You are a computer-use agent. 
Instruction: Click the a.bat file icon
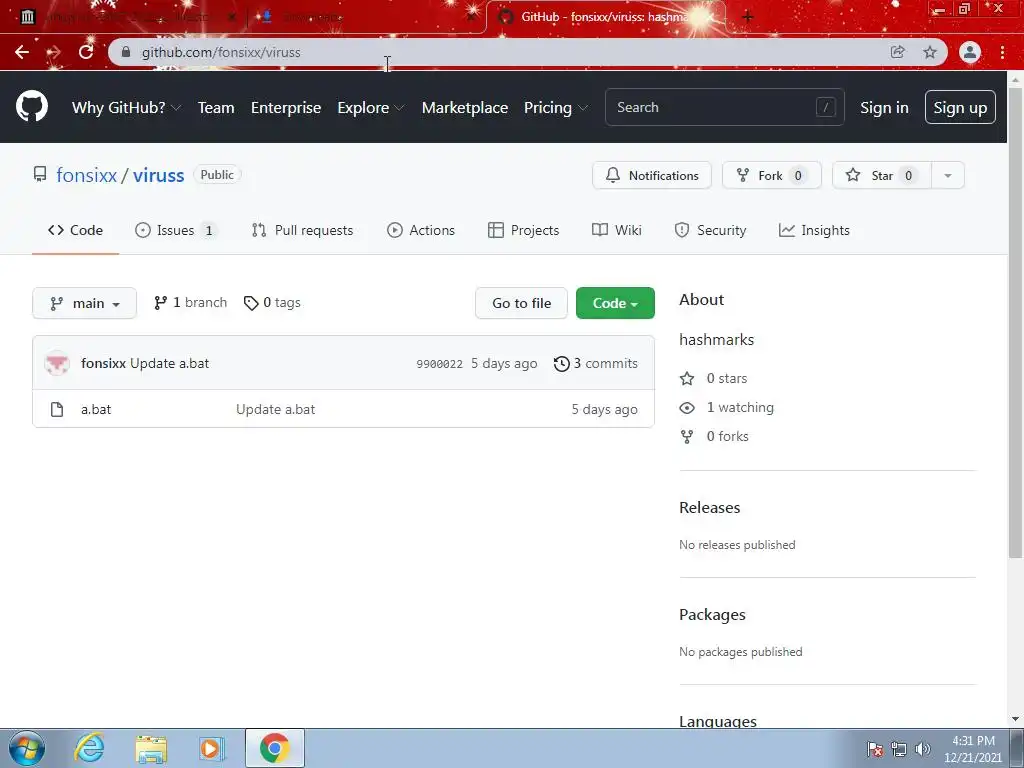point(57,409)
